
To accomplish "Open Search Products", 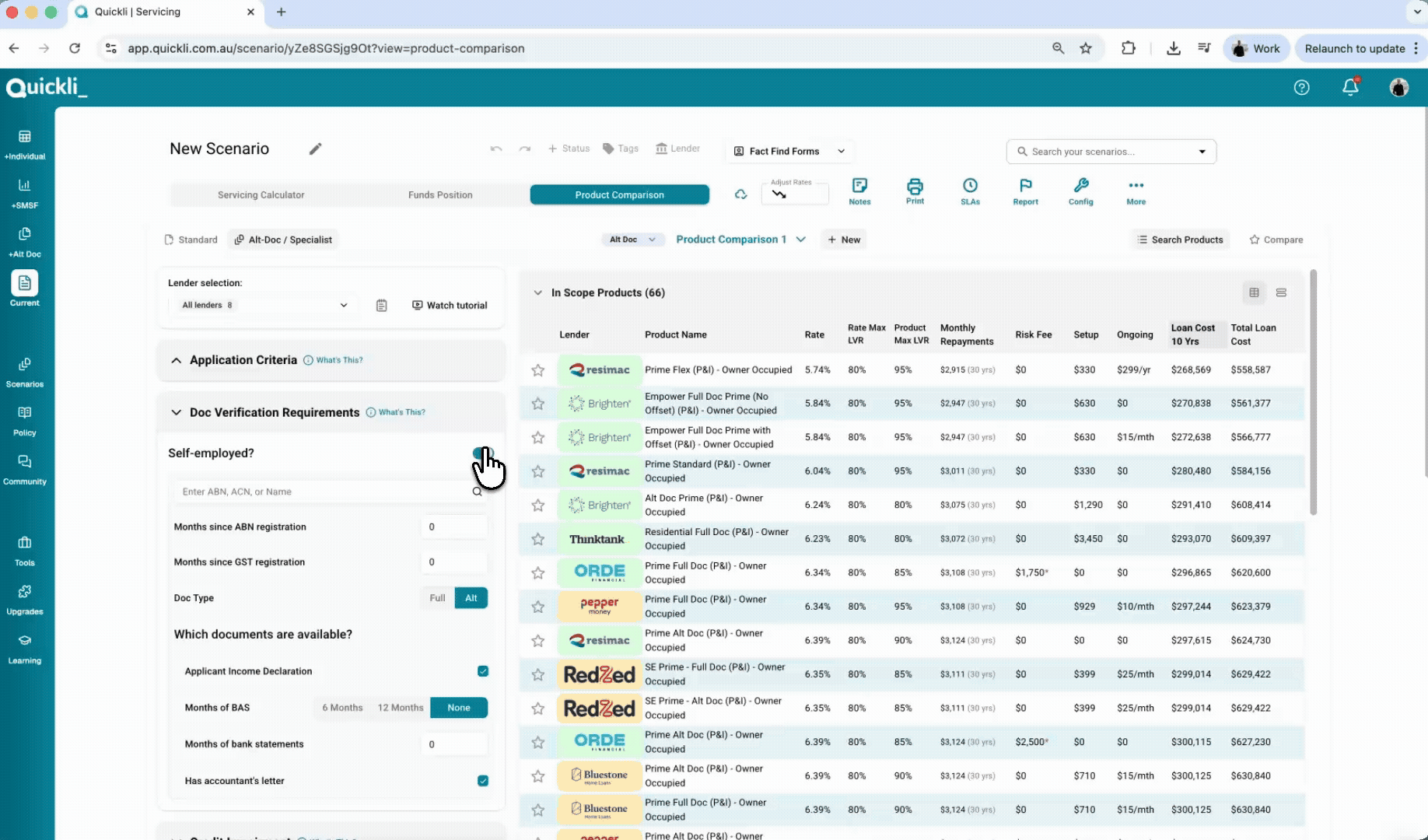I will click(x=1179, y=240).
